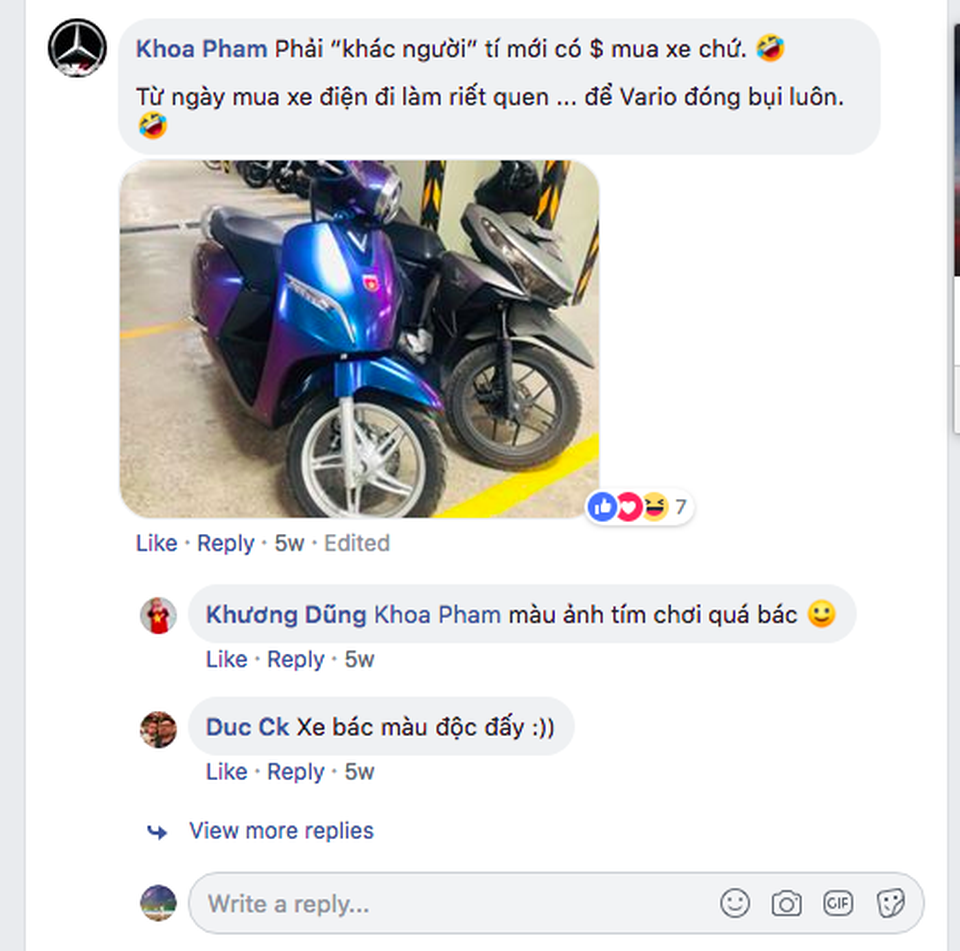Viewport: 960px width, 951px height.
Task: Reply to Duc Ck's comment
Action: 295,772
